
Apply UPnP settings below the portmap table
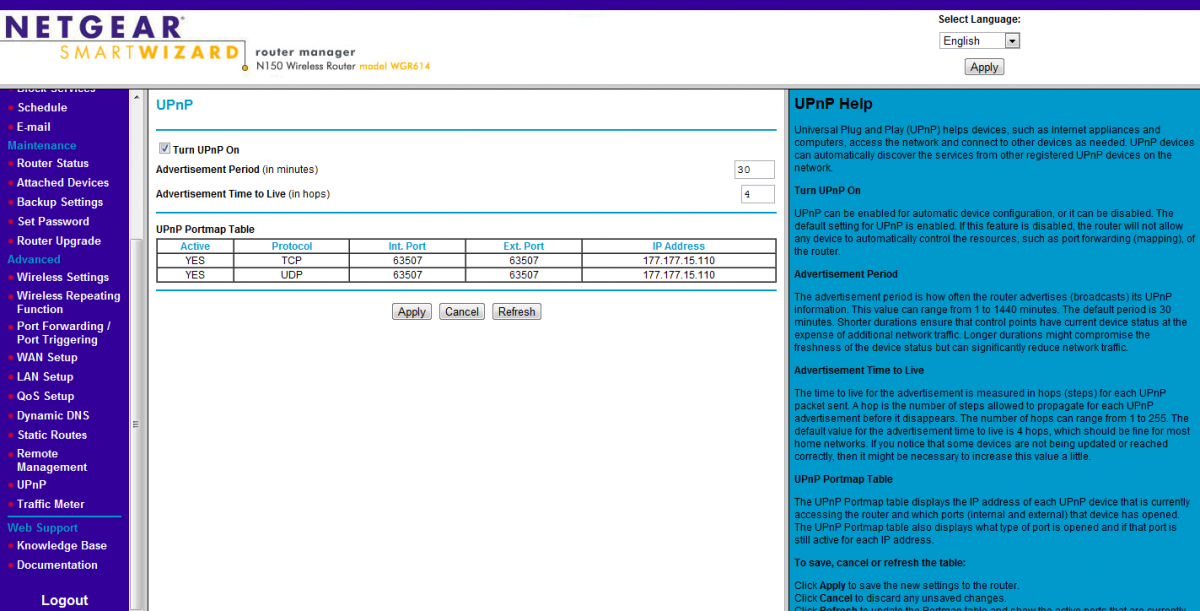pos(412,312)
